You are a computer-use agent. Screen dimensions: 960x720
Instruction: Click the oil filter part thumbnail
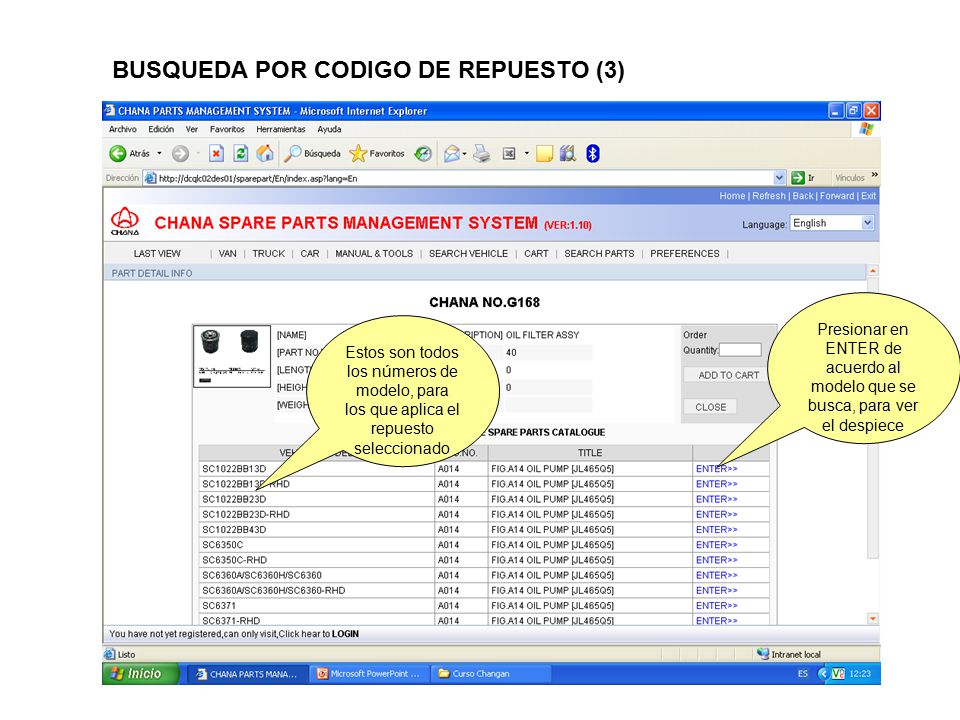[x=232, y=356]
